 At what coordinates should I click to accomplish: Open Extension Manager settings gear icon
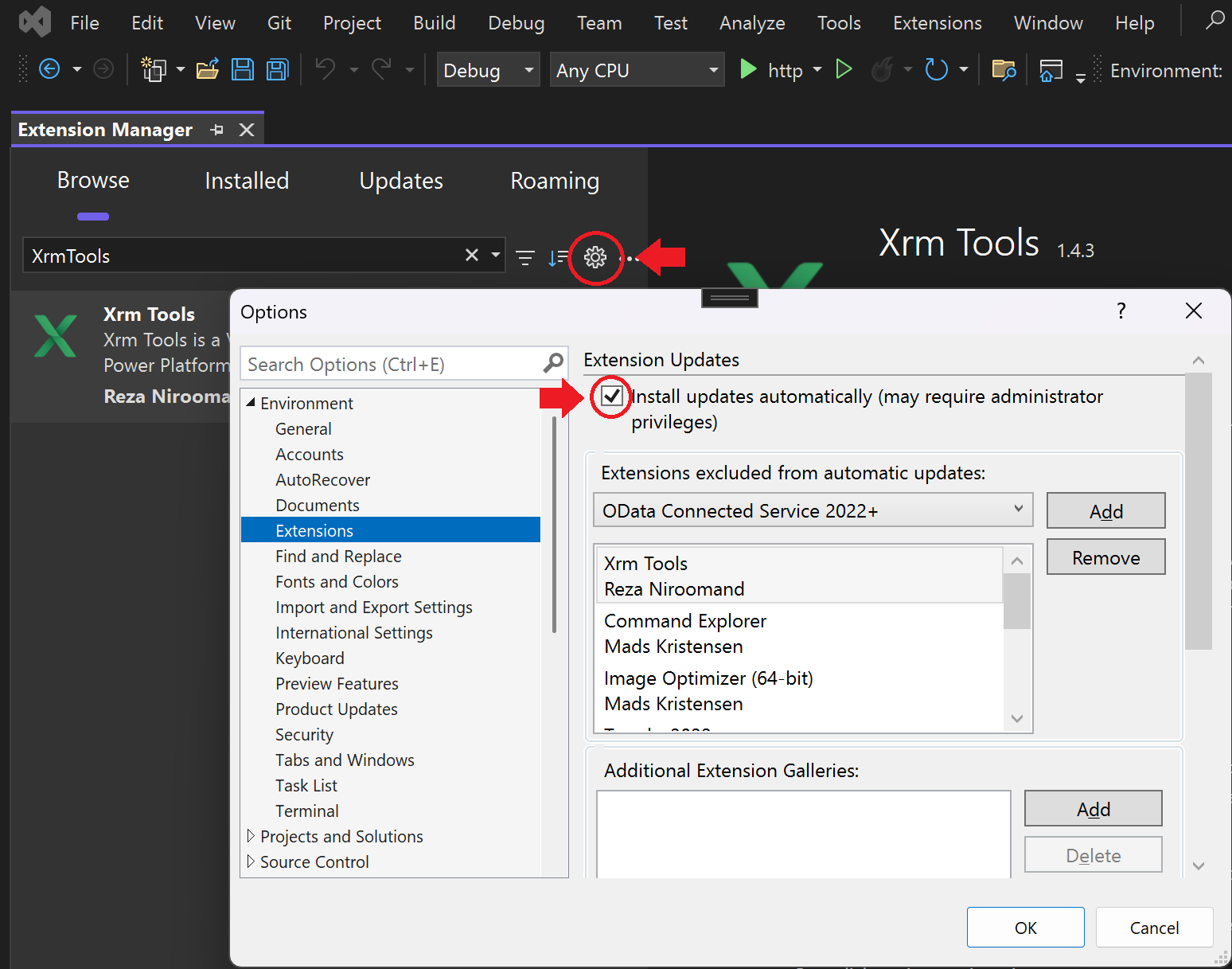595,257
